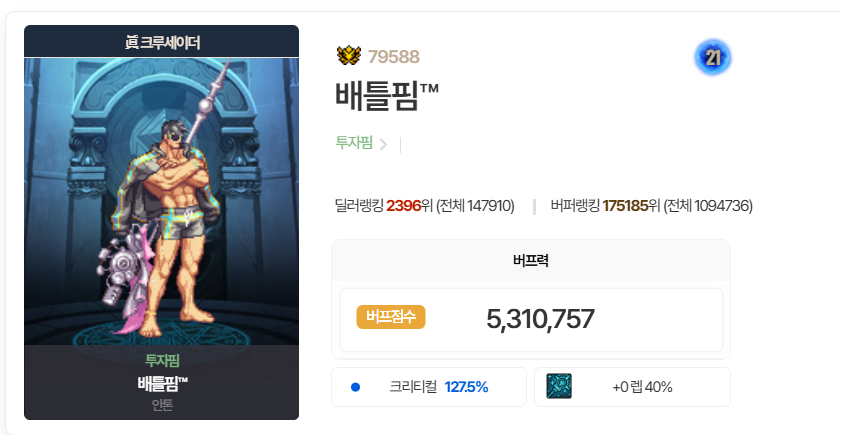Image resolution: width=841 pixels, height=435 pixels.
Task: Click the buff score value 5,310,757
Action: pos(540,319)
